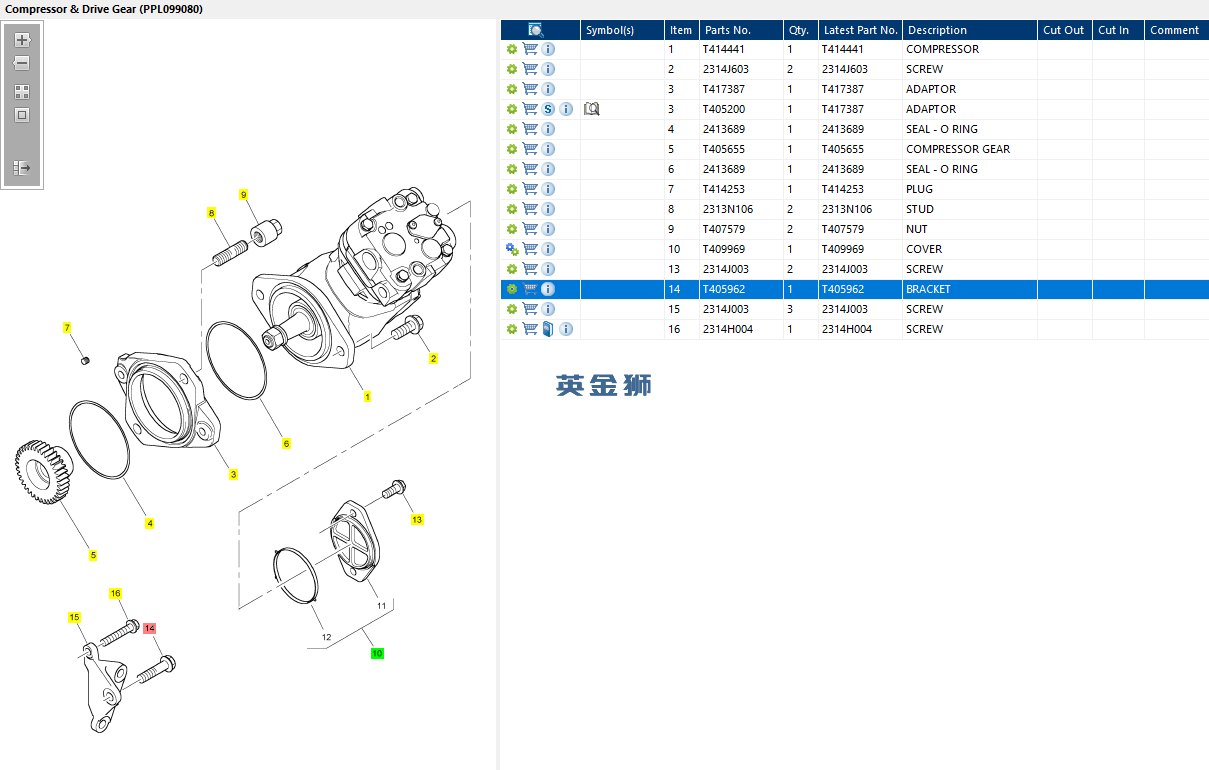Select callout 13 on the diagram
The image size is (1209, 770).
pyautogui.click(x=417, y=519)
